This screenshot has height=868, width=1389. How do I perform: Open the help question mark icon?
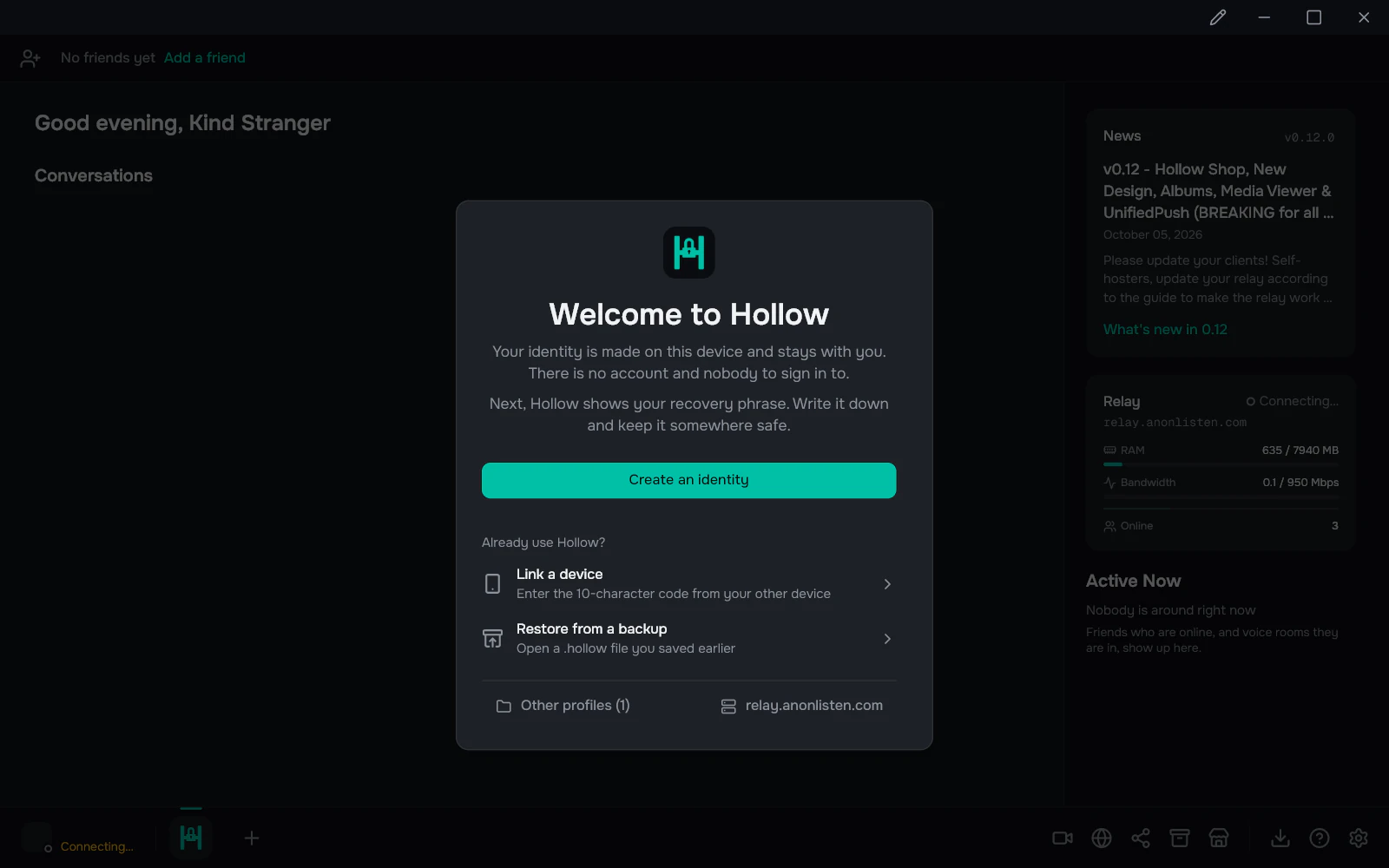pyautogui.click(x=1320, y=838)
